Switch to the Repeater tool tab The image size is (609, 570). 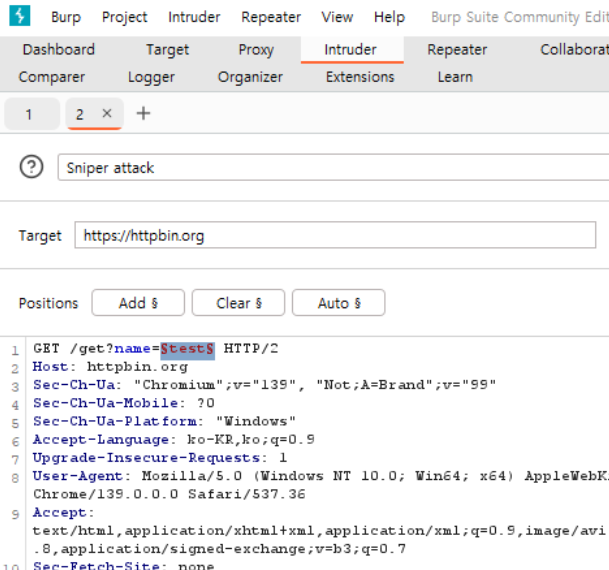tap(457, 50)
